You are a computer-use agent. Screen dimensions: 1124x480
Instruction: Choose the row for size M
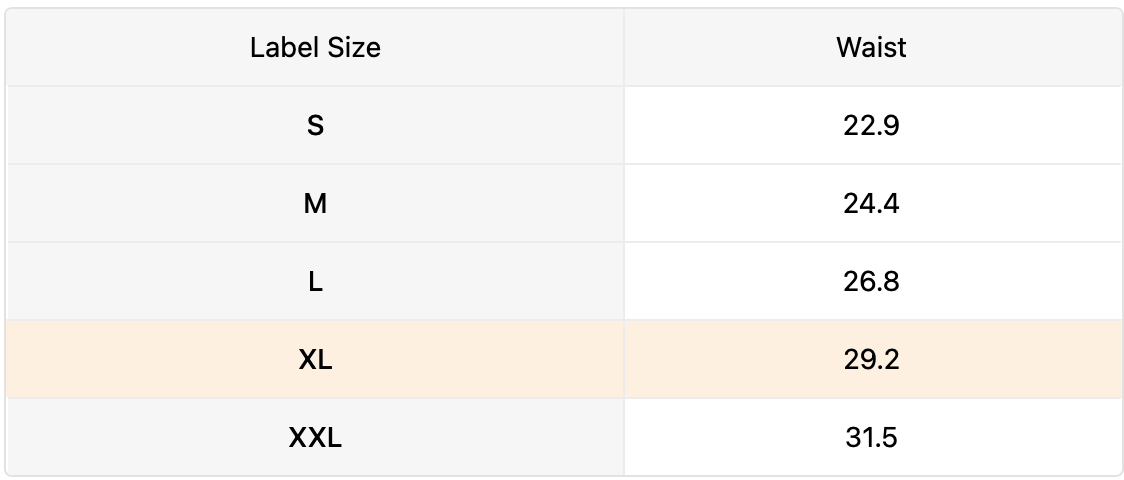tap(562, 204)
